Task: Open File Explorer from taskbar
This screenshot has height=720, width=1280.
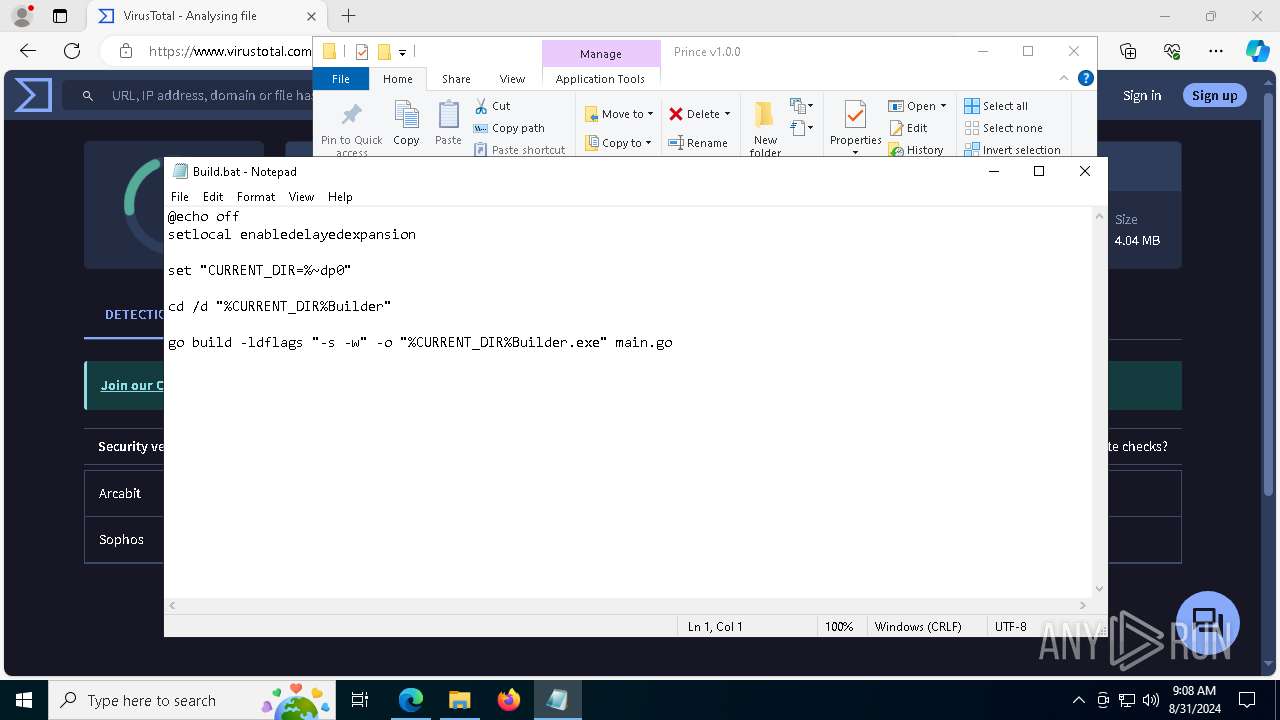Action: (x=459, y=700)
